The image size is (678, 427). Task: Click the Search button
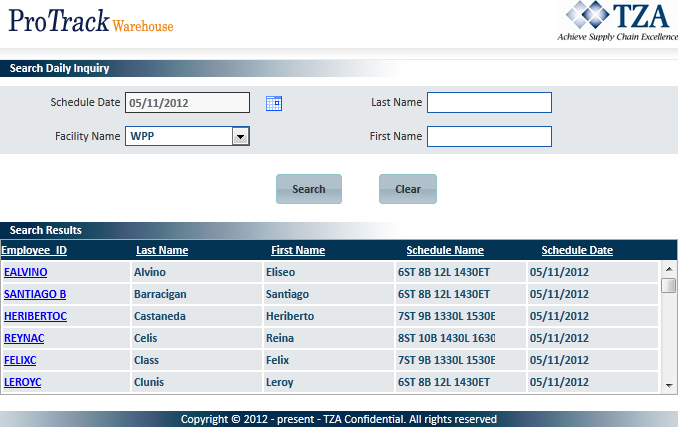309,189
